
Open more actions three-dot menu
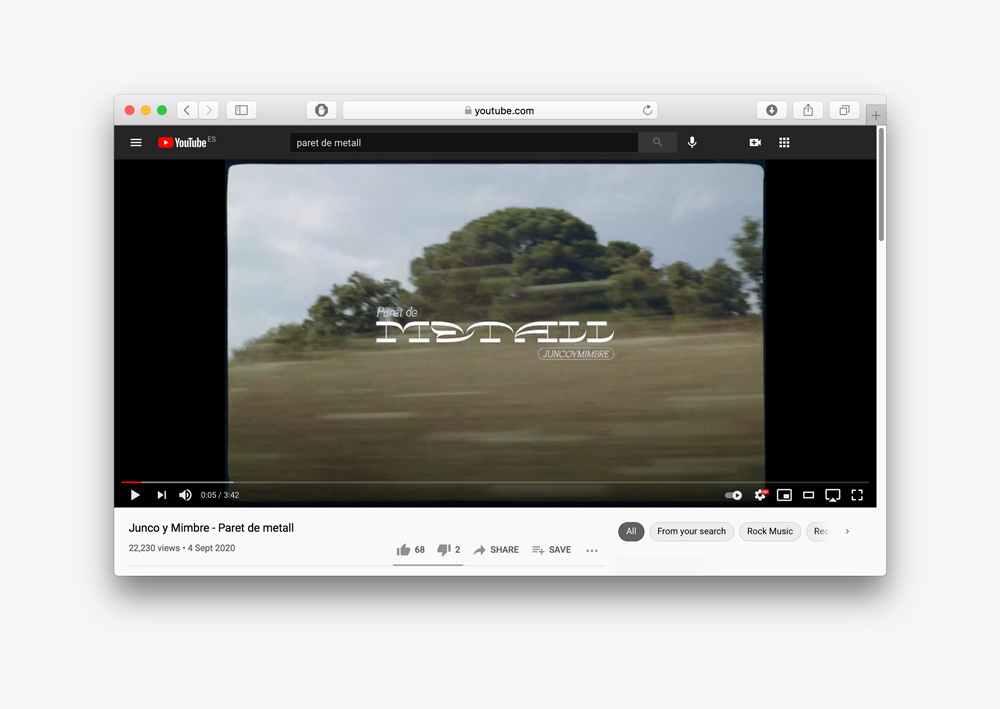pyautogui.click(x=592, y=550)
